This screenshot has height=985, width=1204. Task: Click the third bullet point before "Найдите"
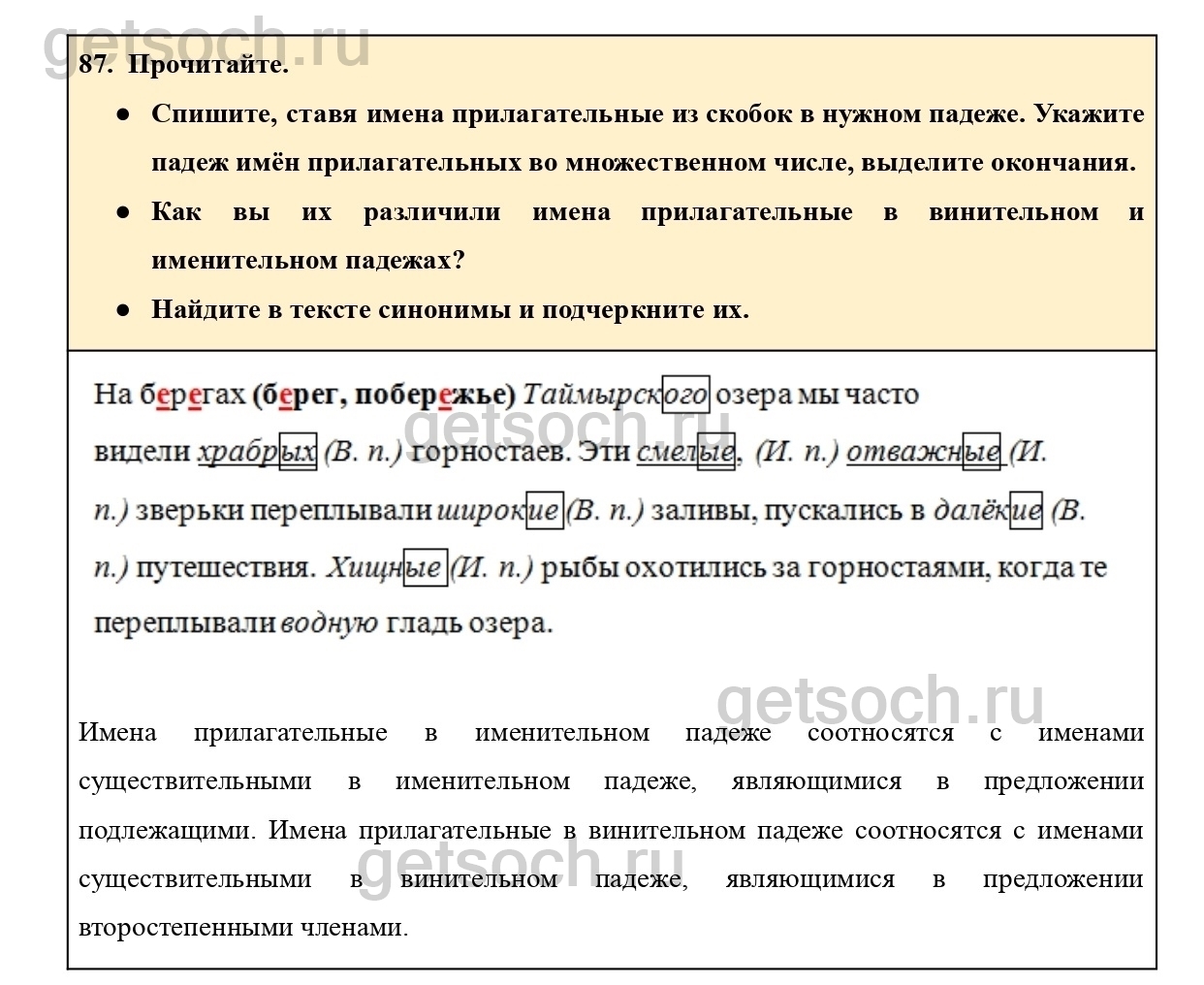tap(123, 310)
